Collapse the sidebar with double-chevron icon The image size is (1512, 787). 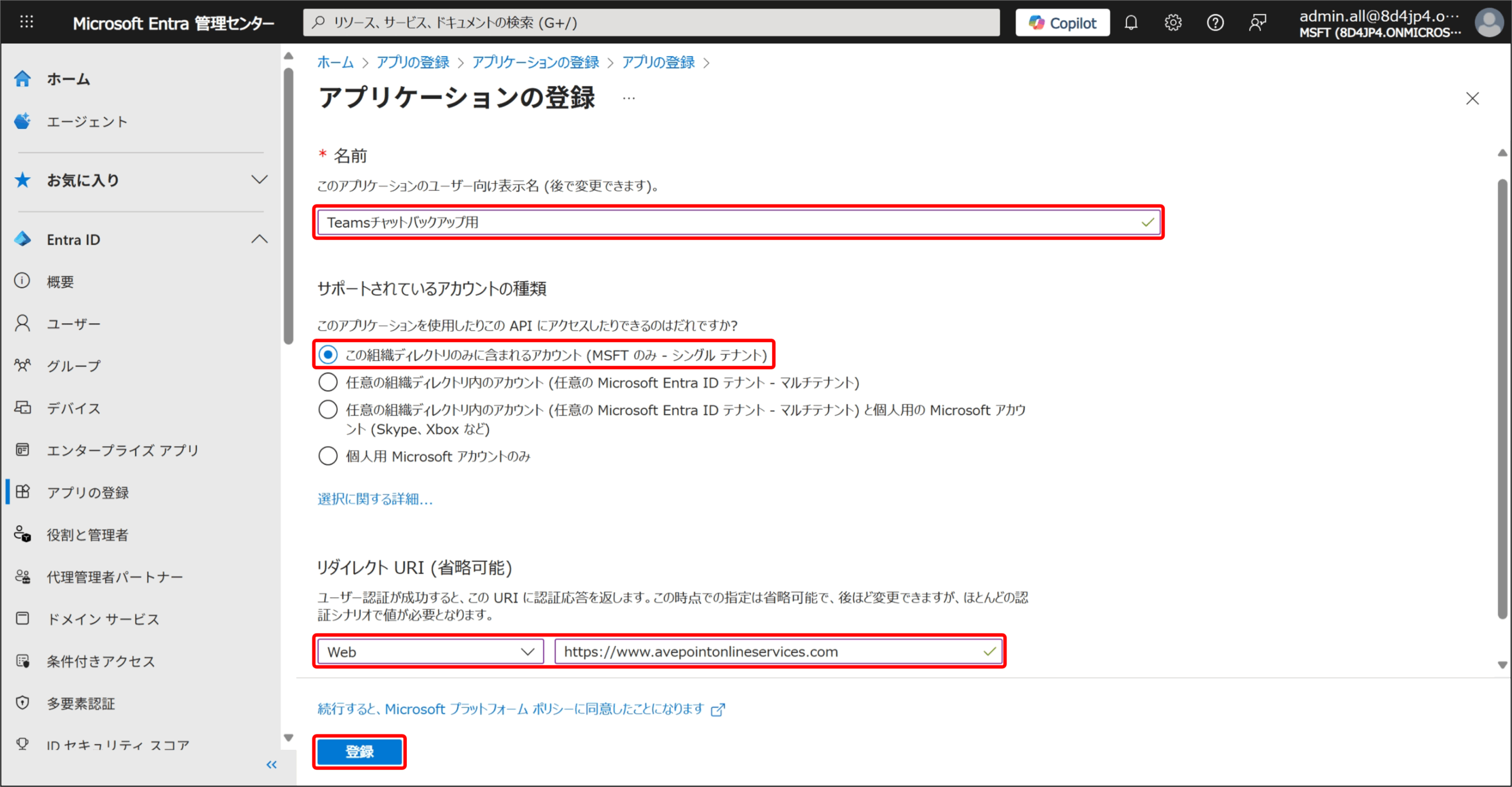271,765
